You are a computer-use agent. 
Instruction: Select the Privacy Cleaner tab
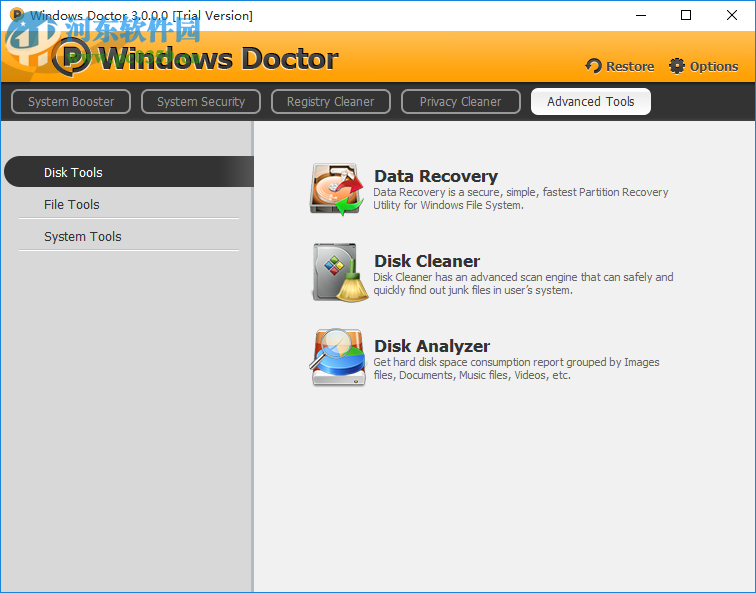click(x=460, y=102)
